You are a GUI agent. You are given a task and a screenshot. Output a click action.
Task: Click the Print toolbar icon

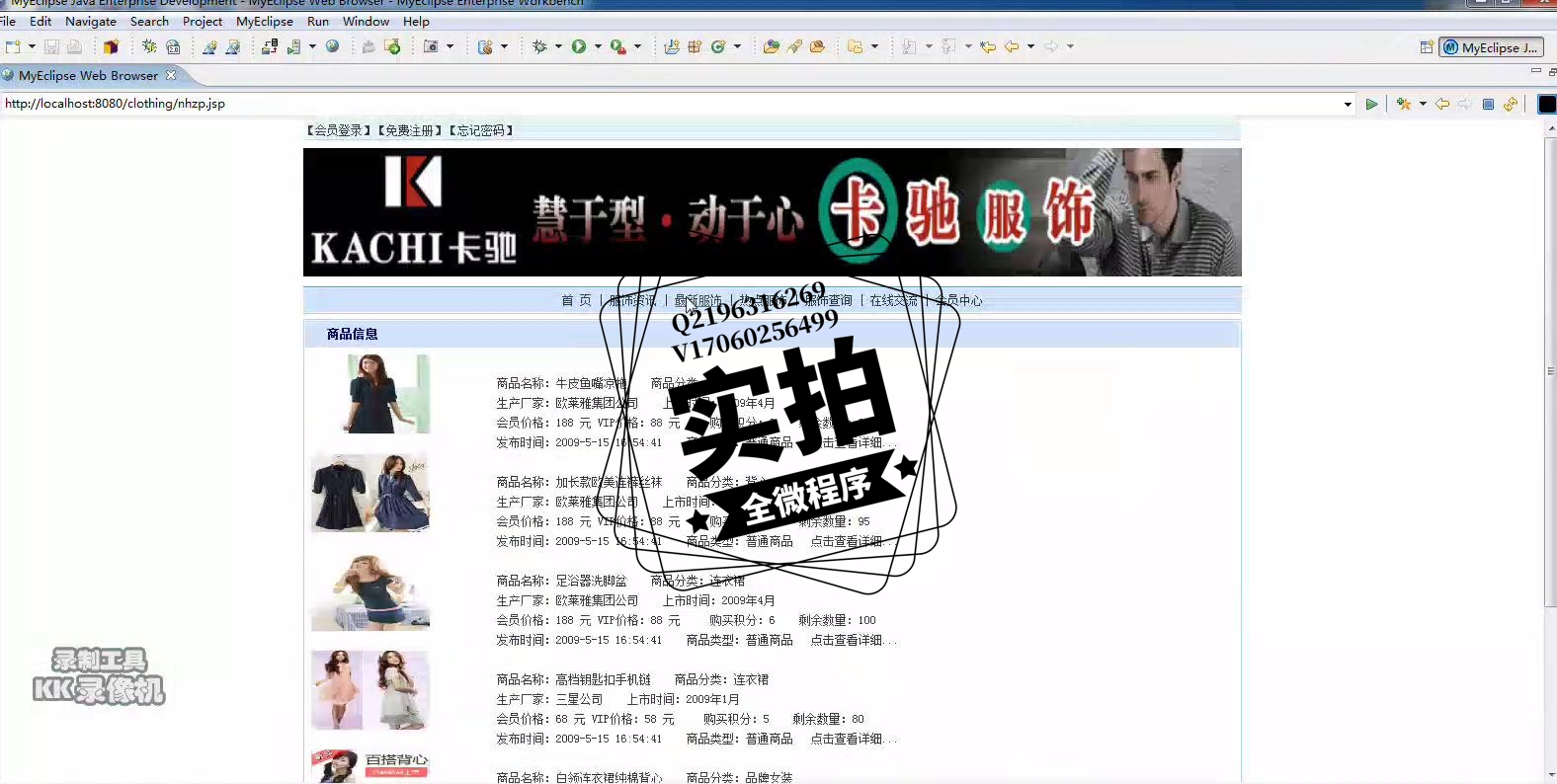pos(74,46)
